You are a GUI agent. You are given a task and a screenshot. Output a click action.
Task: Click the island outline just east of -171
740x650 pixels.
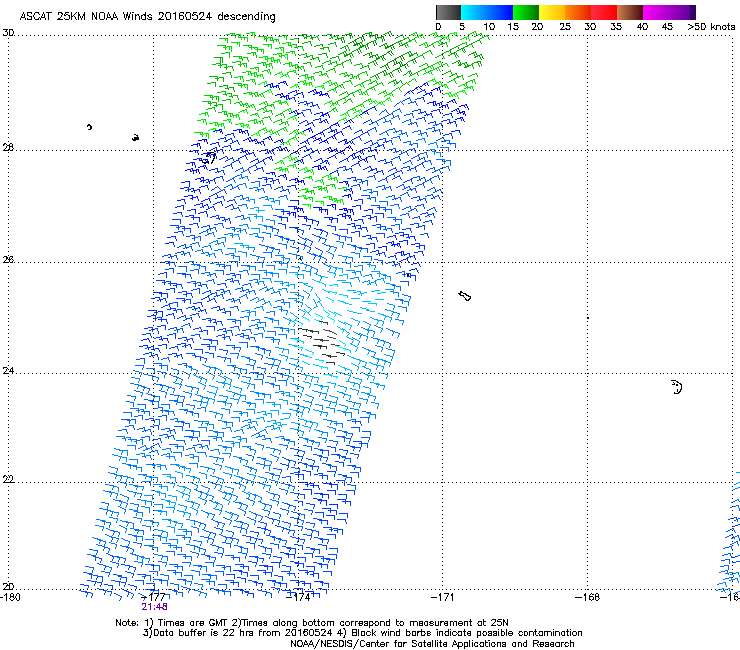pos(465,296)
